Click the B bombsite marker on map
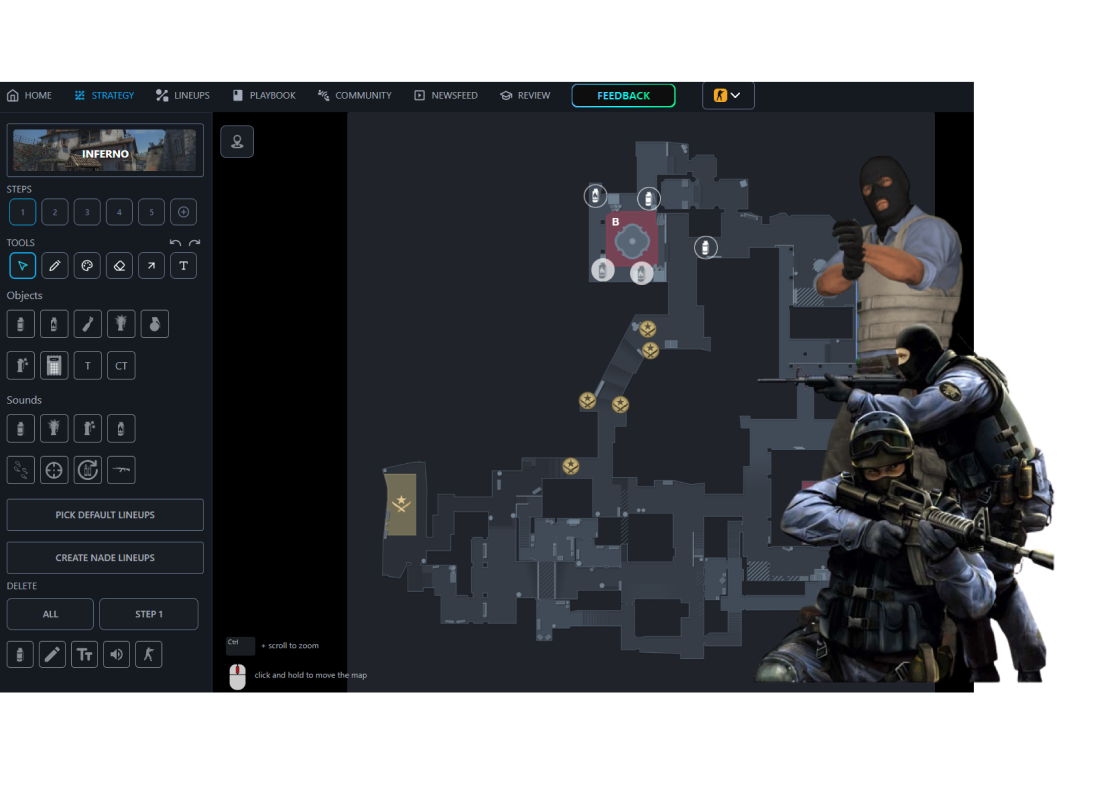 (x=631, y=239)
